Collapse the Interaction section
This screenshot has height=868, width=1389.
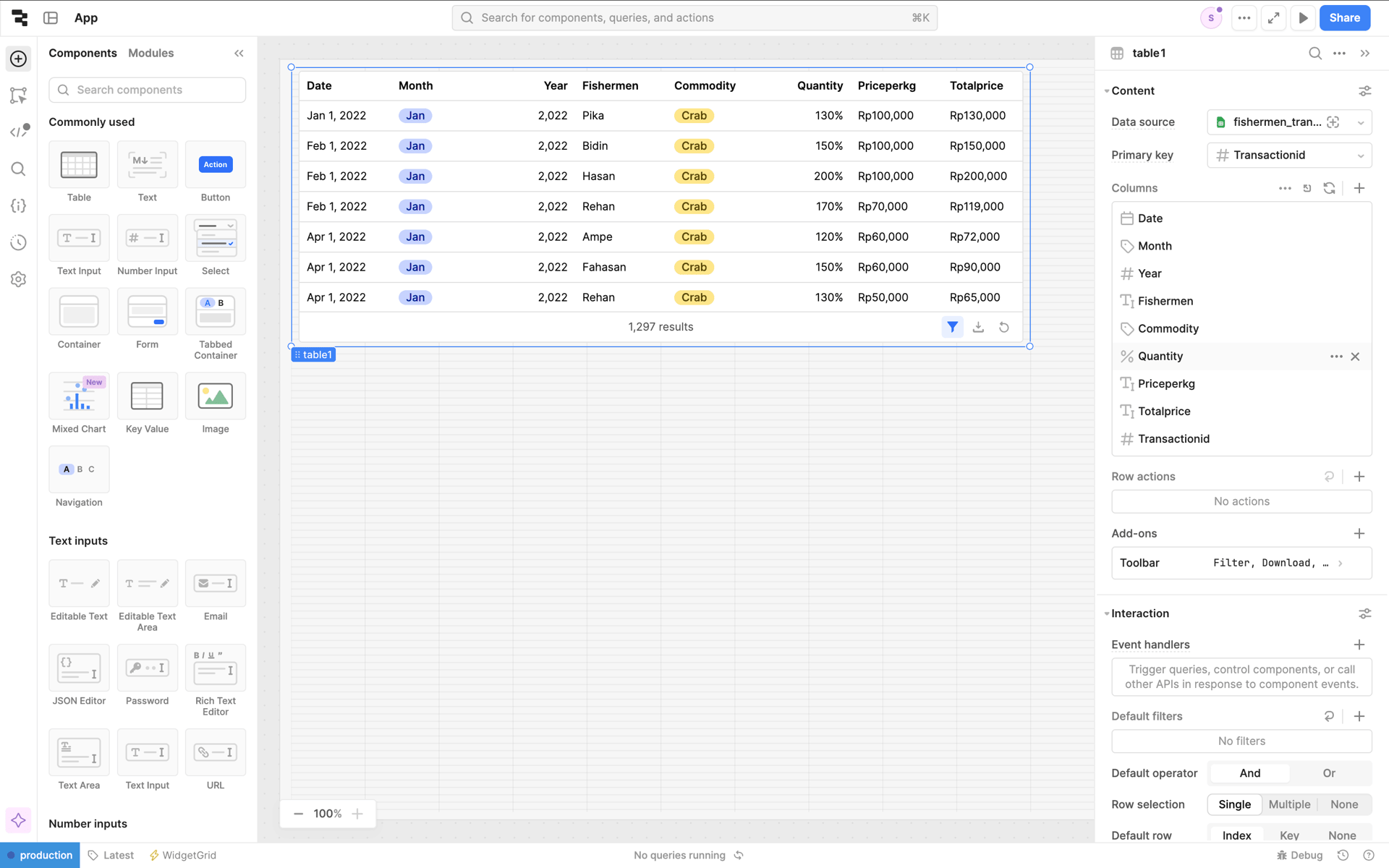(x=1107, y=613)
